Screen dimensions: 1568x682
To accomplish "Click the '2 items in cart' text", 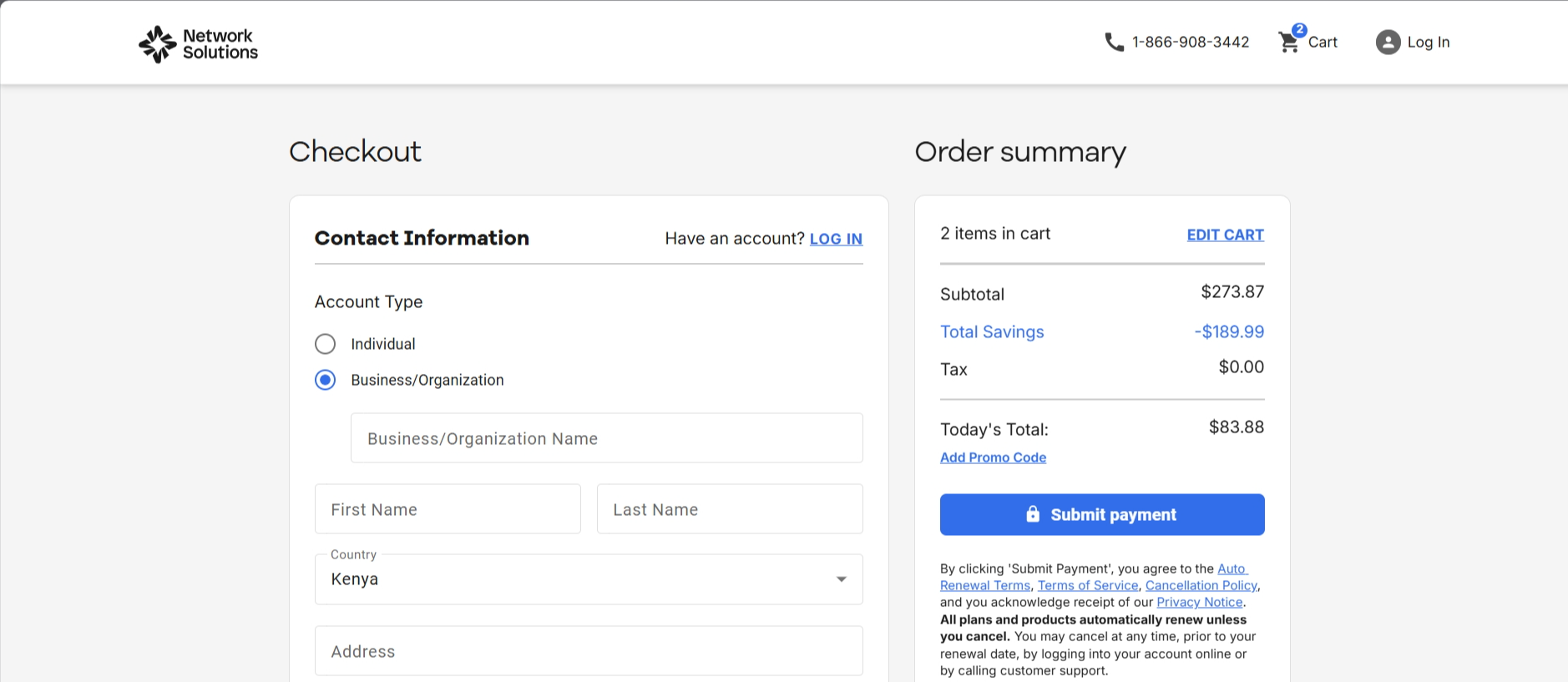I will tap(995, 234).
